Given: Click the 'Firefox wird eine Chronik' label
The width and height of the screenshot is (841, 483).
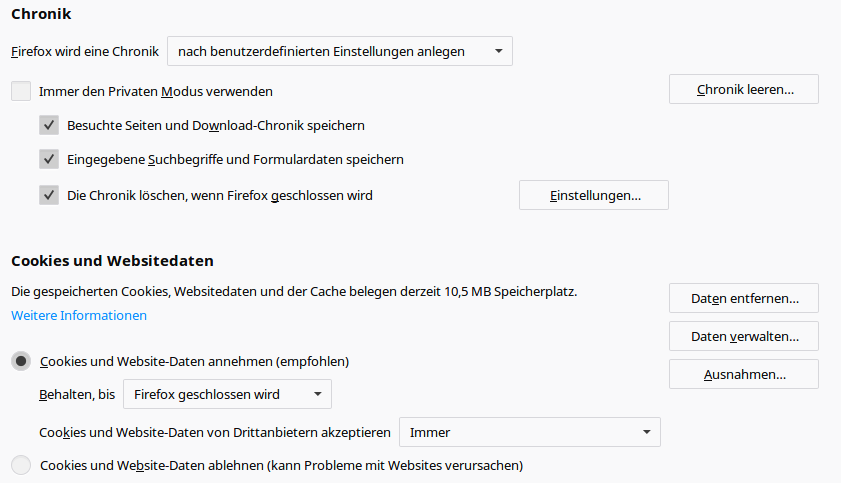Looking at the screenshot, I should click(x=84, y=51).
